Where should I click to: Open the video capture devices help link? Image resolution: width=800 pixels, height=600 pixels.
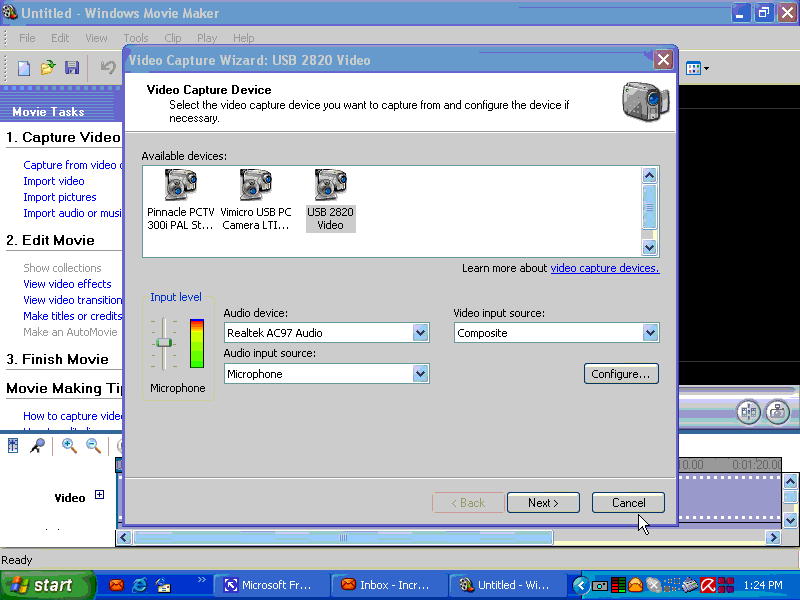pyautogui.click(x=604, y=268)
